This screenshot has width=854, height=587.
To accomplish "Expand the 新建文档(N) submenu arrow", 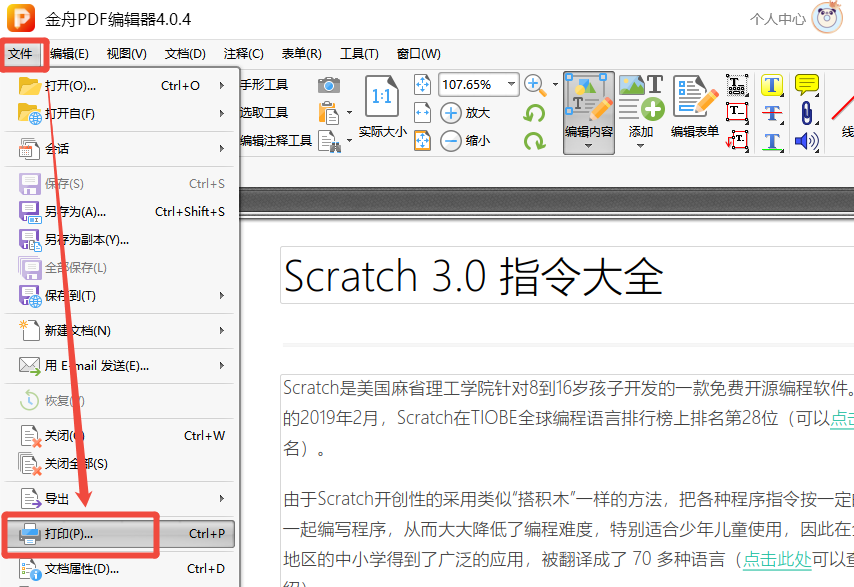I will [222, 331].
